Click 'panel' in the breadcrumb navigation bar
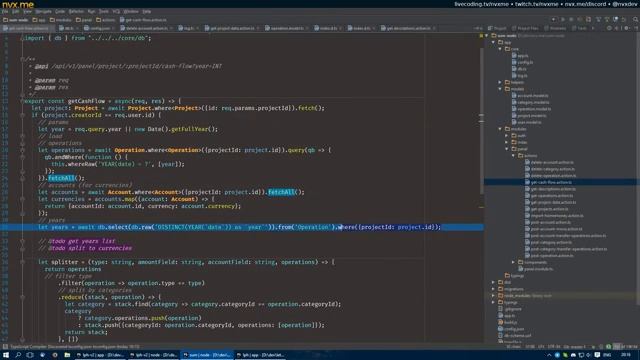The width and height of the screenshot is (640, 360). pyautogui.click(x=84, y=20)
